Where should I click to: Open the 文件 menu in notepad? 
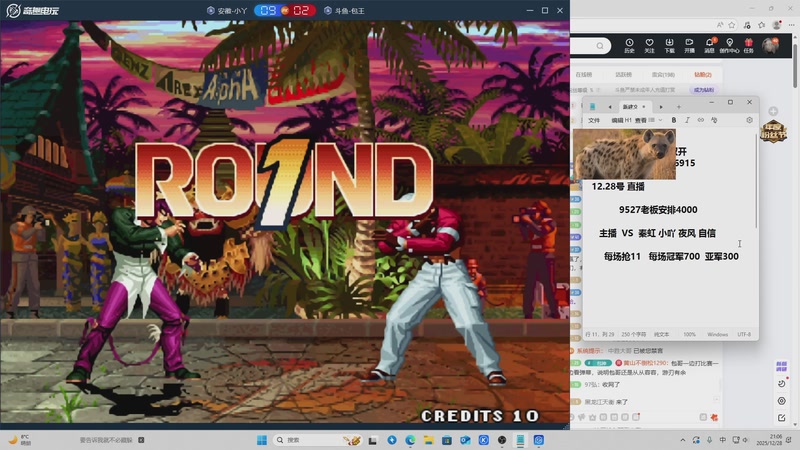594,120
